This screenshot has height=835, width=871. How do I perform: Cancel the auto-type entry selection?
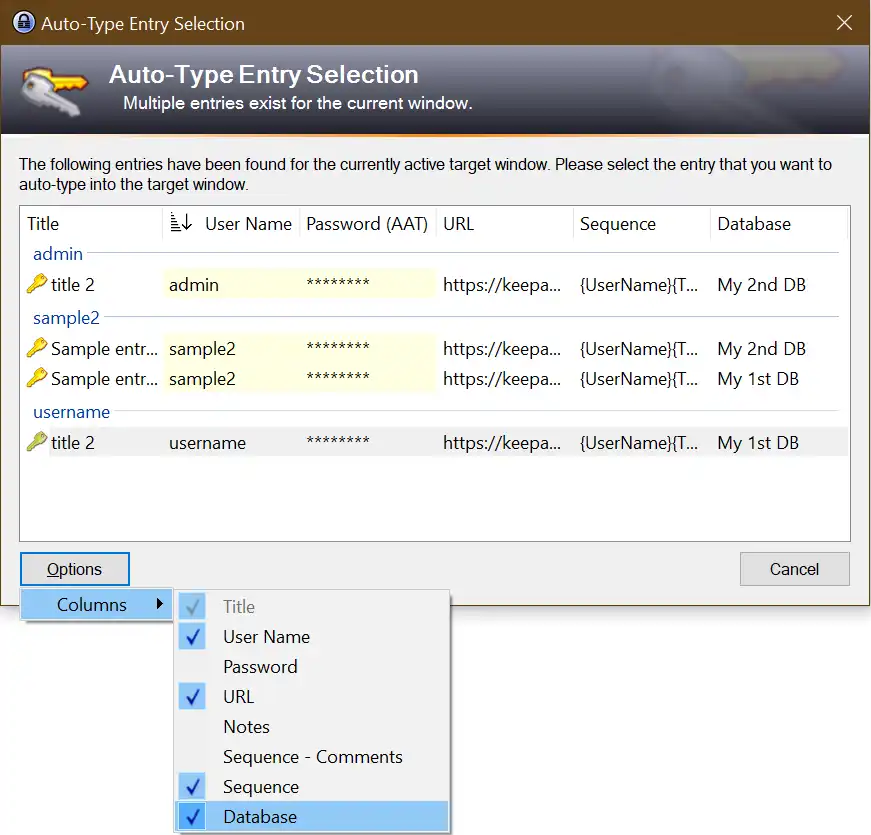click(x=794, y=569)
